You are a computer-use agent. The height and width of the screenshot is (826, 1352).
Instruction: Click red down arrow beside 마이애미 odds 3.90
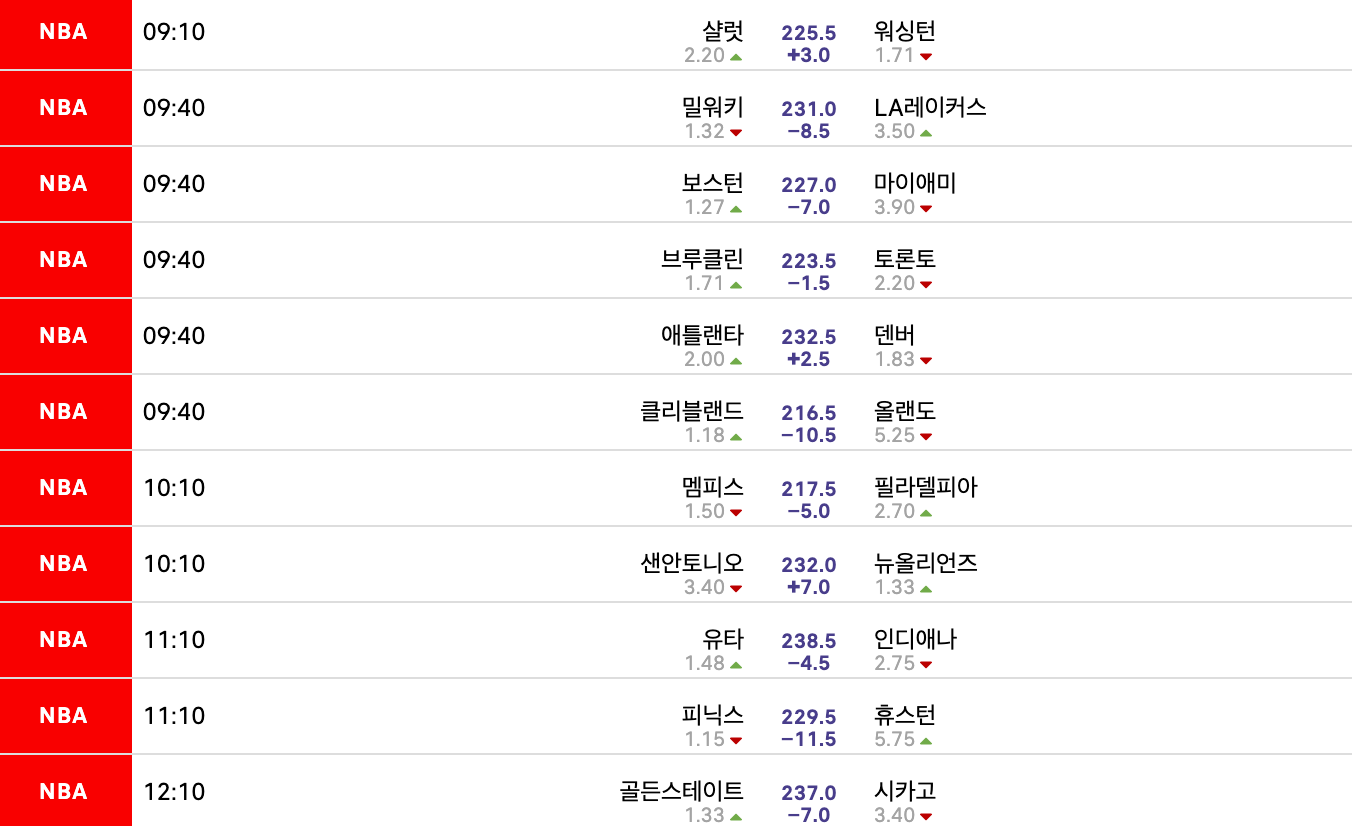pyautogui.click(x=926, y=209)
